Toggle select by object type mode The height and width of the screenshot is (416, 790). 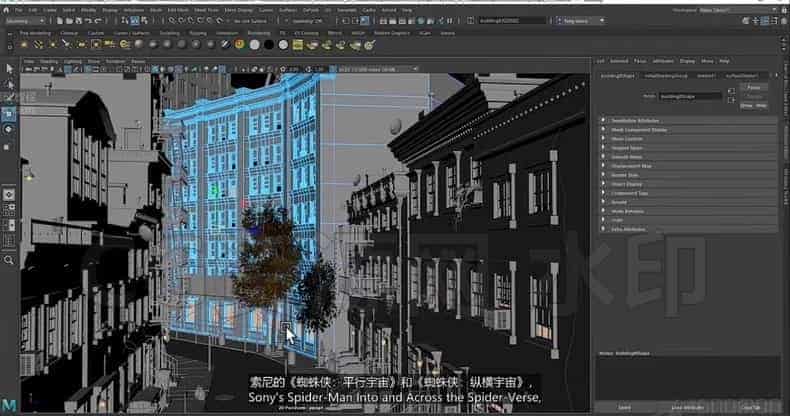[135, 21]
